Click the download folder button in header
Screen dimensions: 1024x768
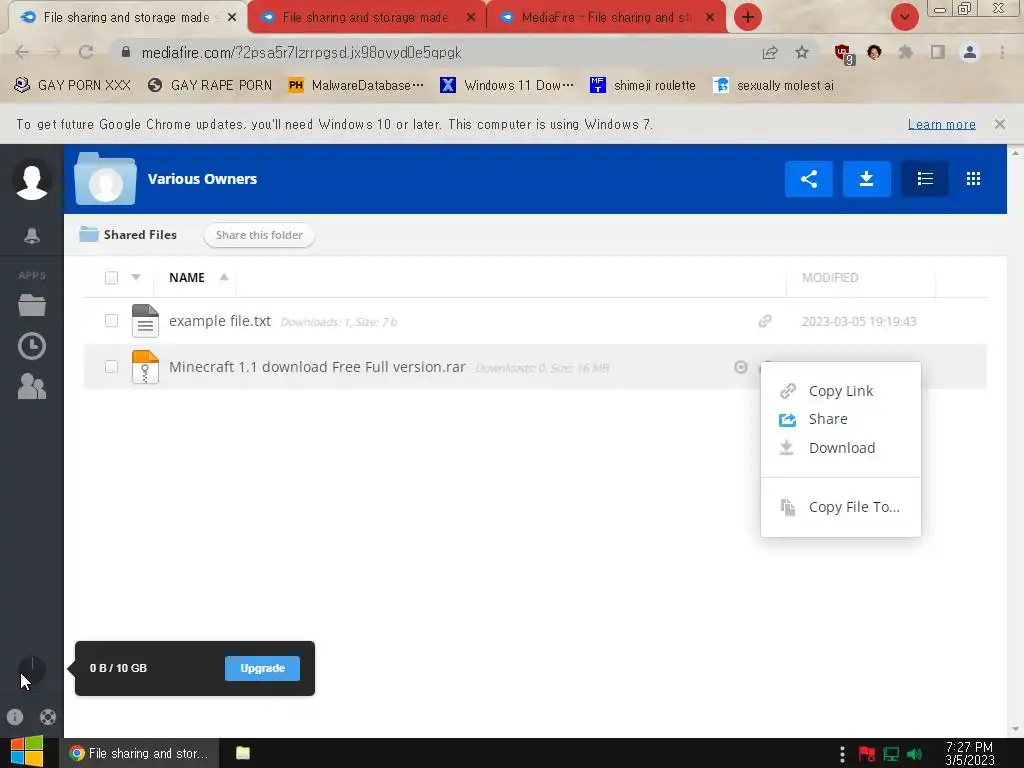[x=867, y=179]
